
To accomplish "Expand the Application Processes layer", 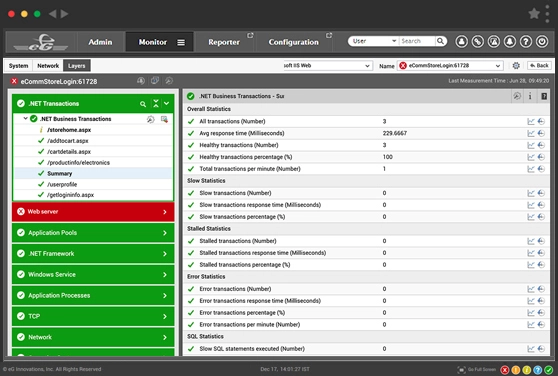I will pos(93,296).
